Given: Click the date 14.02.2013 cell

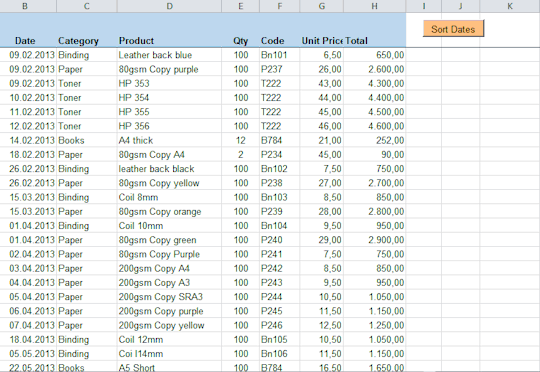Looking at the screenshot, I should pyautogui.click(x=28, y=141).
